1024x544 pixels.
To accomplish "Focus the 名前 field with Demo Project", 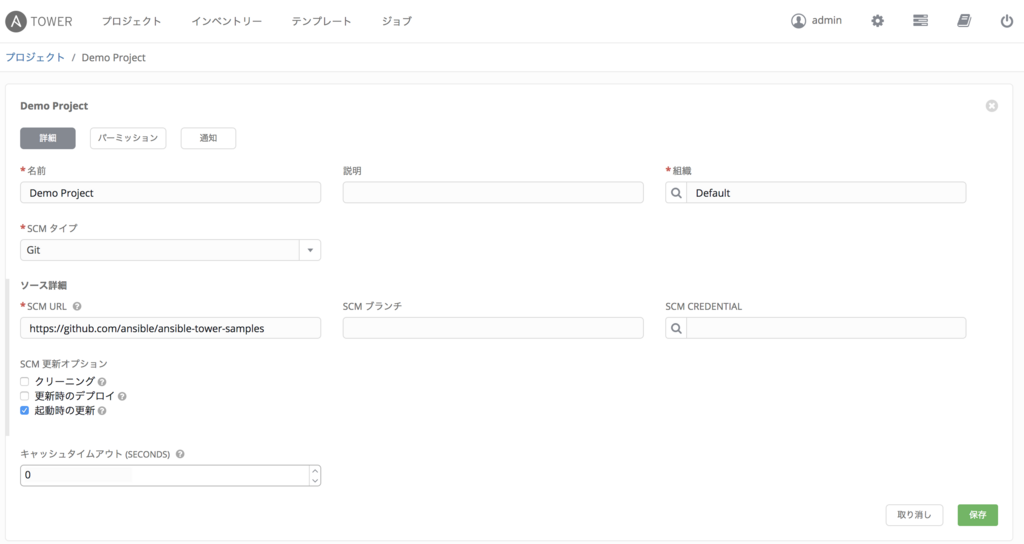I will click(170, 193).
